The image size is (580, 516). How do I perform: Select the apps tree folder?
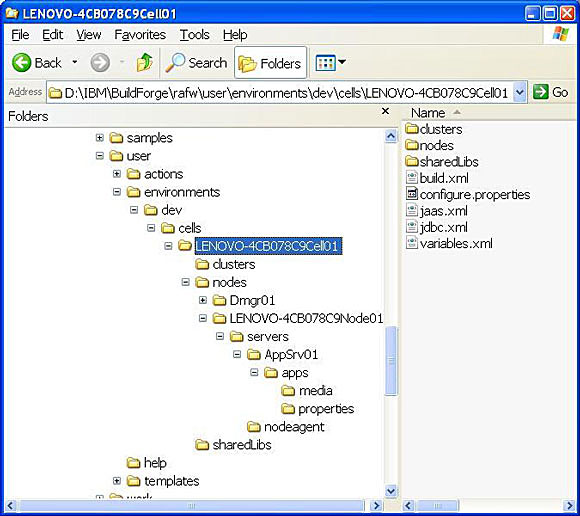(x=287, y=373)
